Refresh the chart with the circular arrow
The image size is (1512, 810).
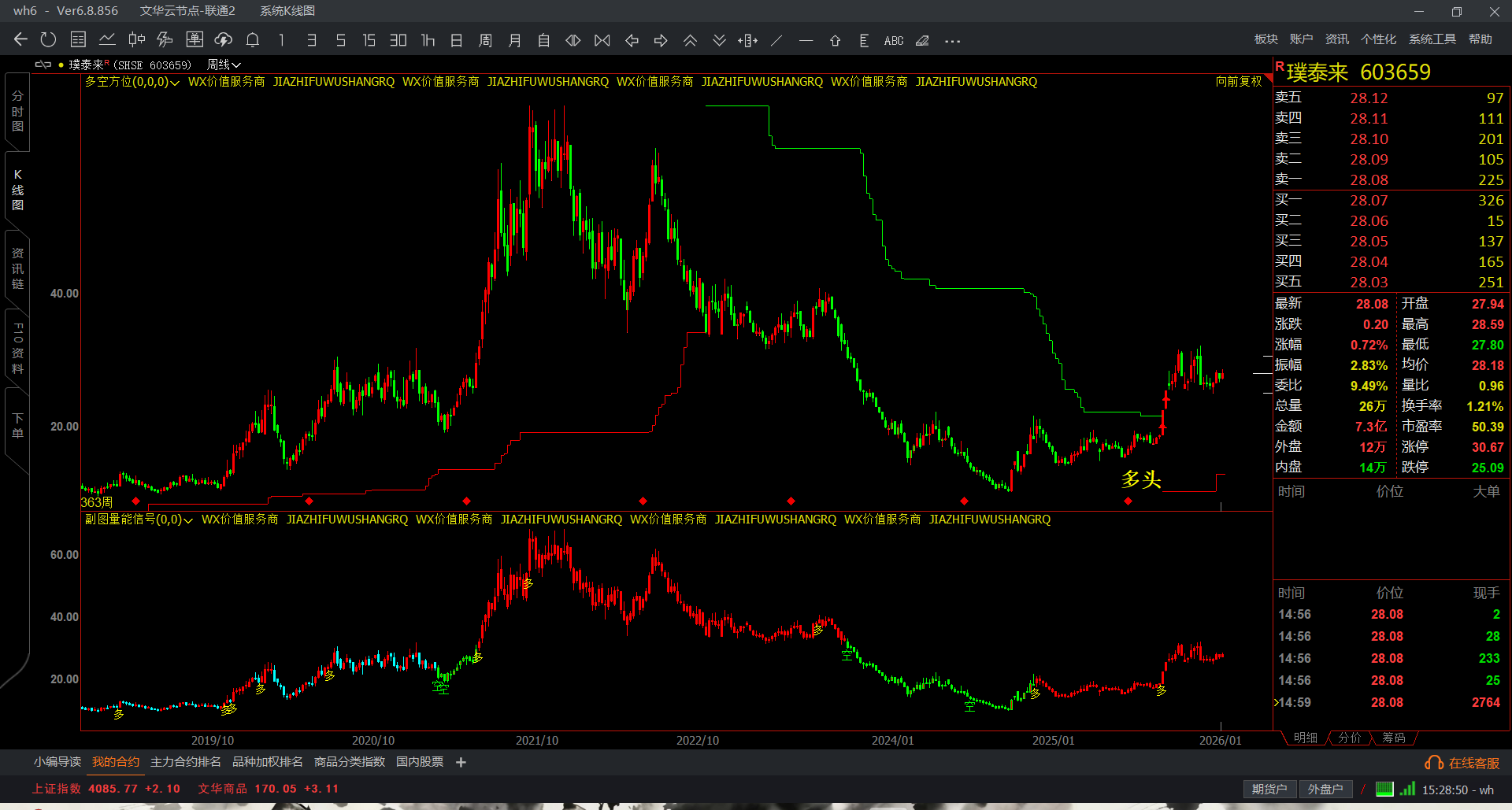[x=48, y=40]
